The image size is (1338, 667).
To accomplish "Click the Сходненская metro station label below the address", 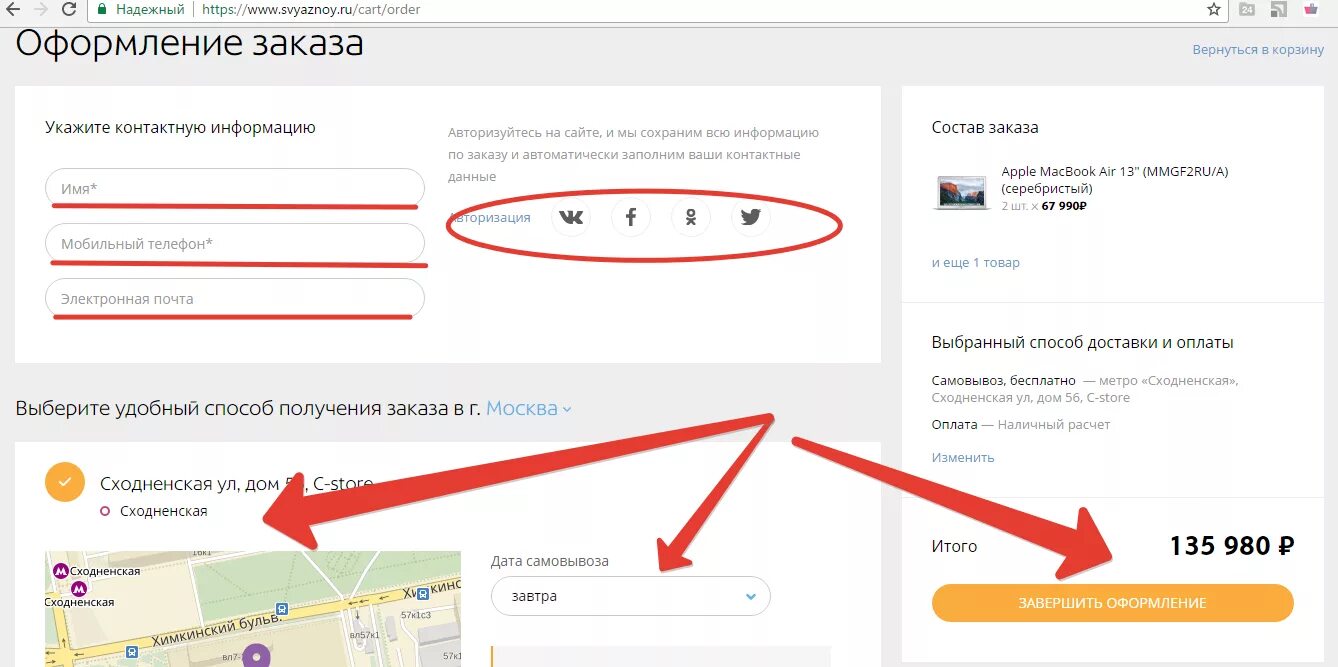I will point(163,511).
